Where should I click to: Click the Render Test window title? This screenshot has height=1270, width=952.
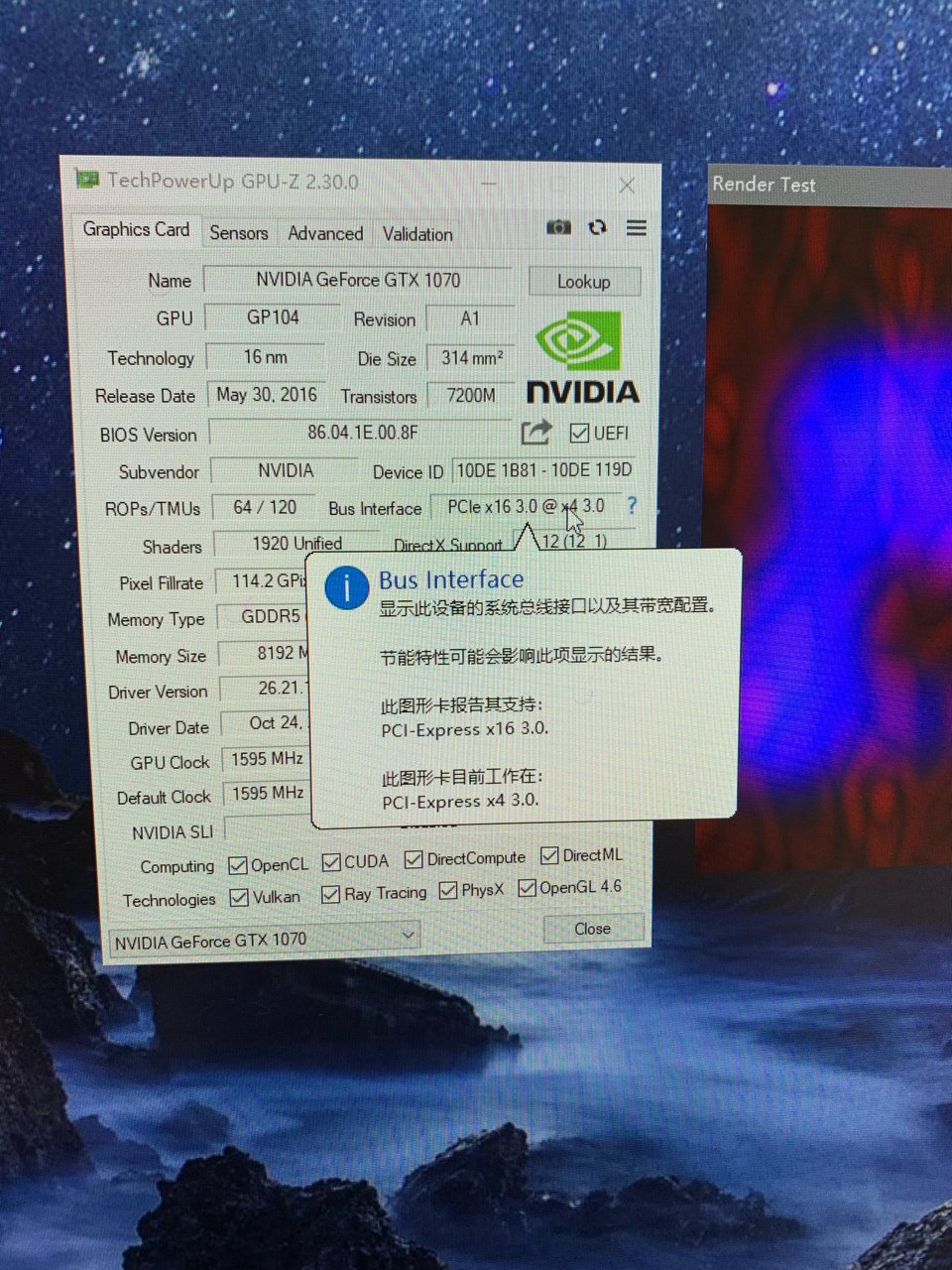[764, 185]
